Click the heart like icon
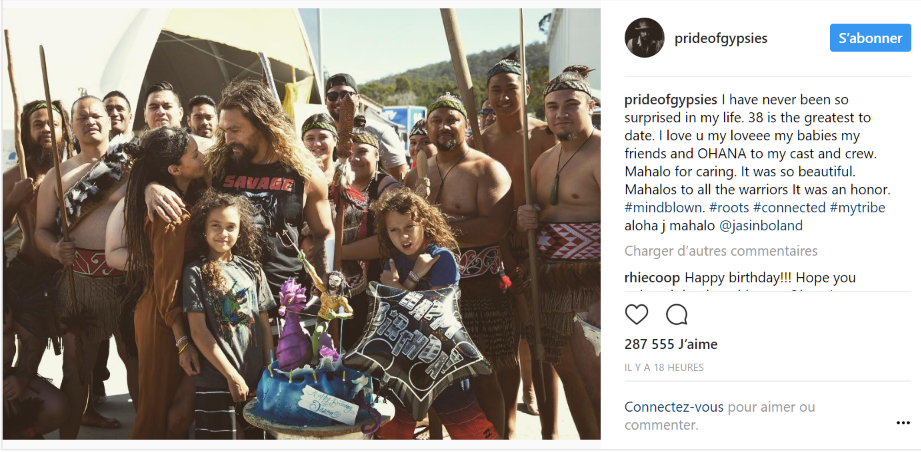 [x=636, y=315]
